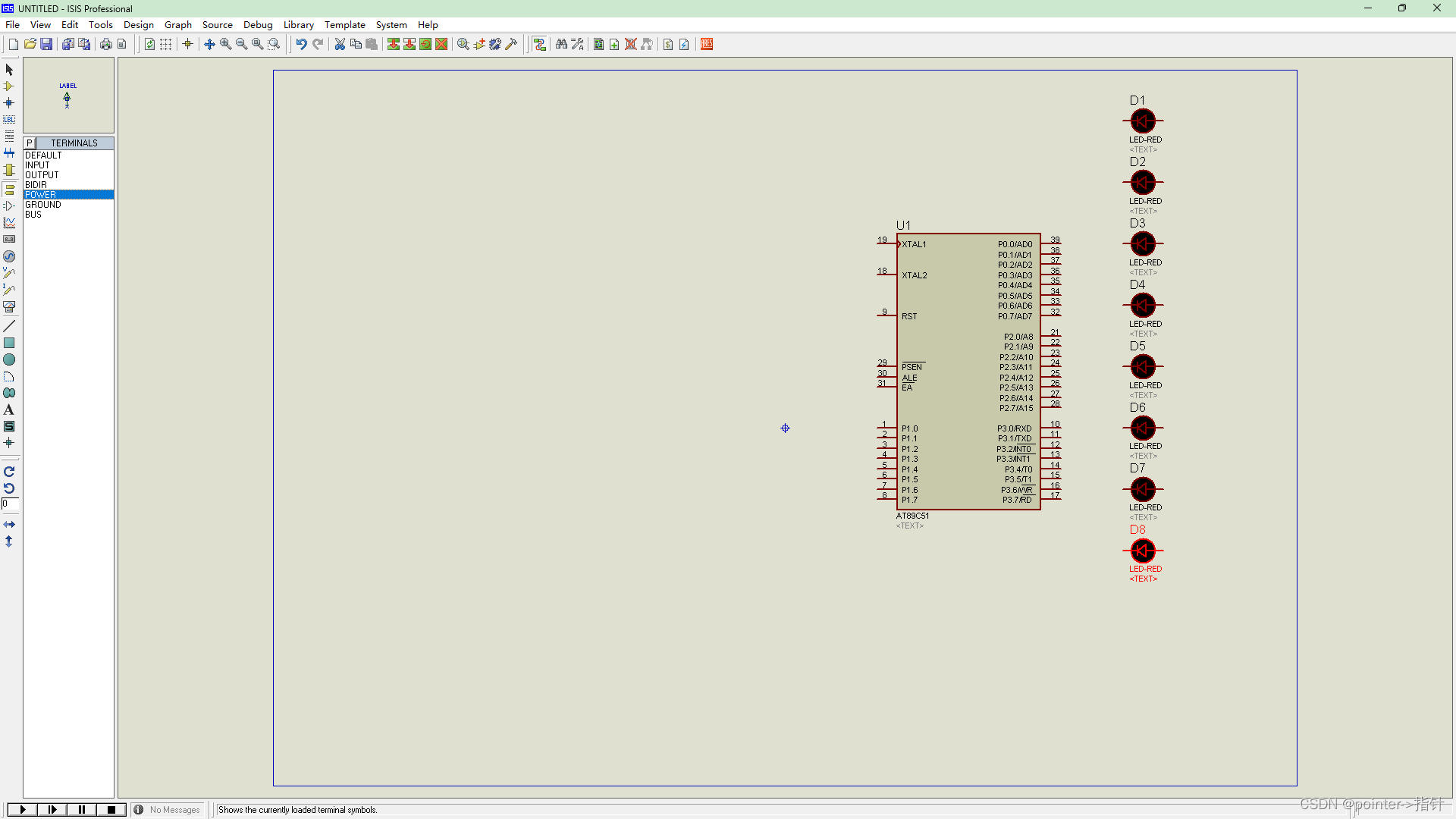This screenshot has height=819, width=1456.
Task: Select the Generator mode tool
Action: click(9, 256)
